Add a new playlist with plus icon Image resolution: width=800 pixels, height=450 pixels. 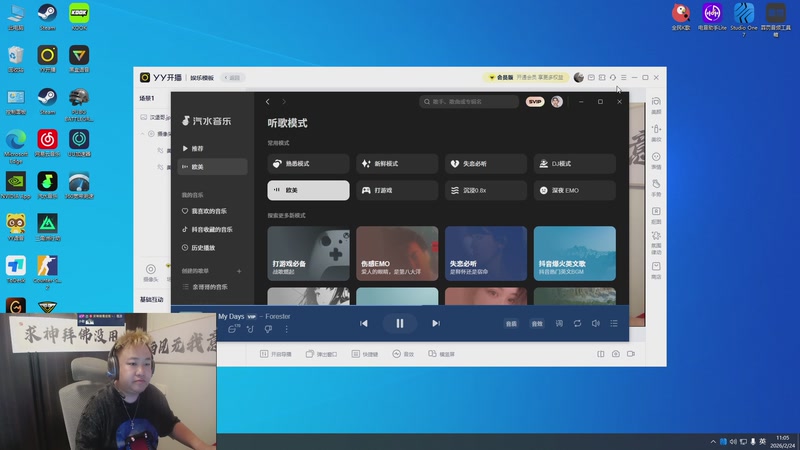point(239,271)
